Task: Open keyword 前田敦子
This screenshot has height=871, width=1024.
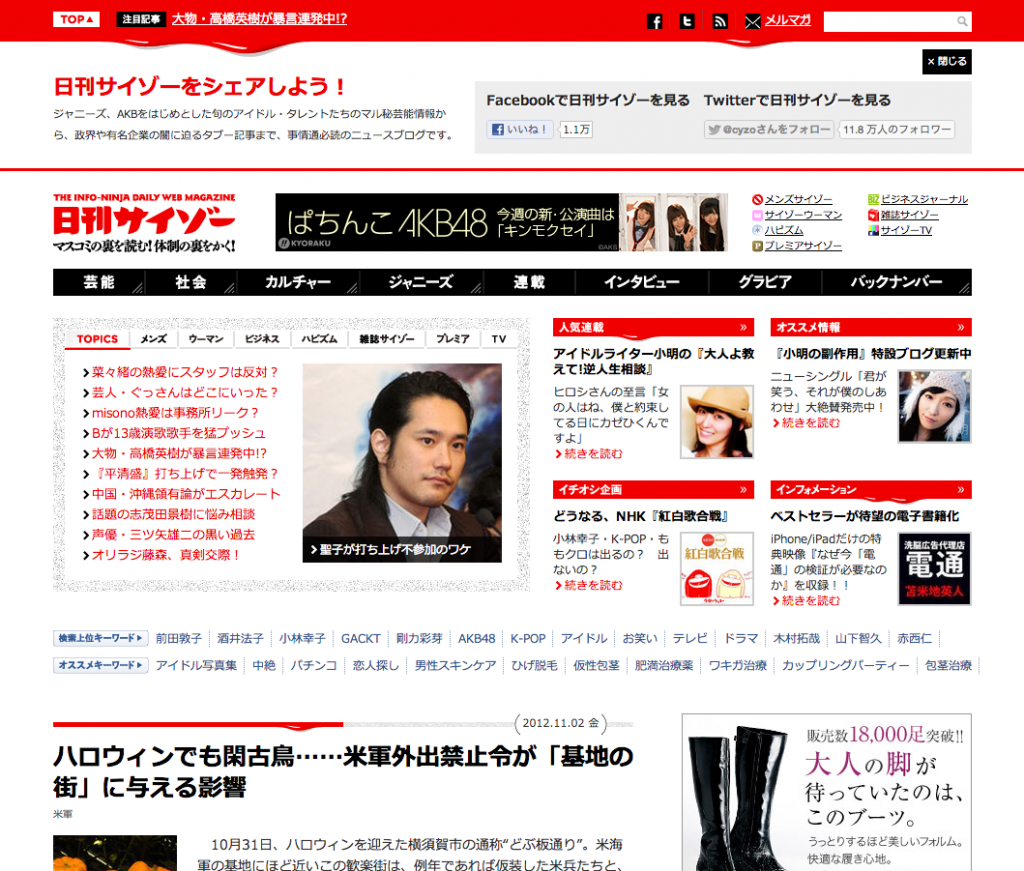Action: point(178,639)
